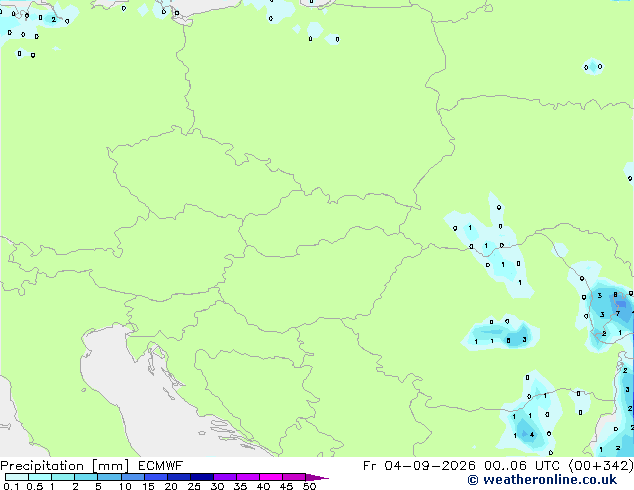The height and width of the screenshot is (490, 634).
Task: Click the '4' precipitation value on map
Action: 532,435
